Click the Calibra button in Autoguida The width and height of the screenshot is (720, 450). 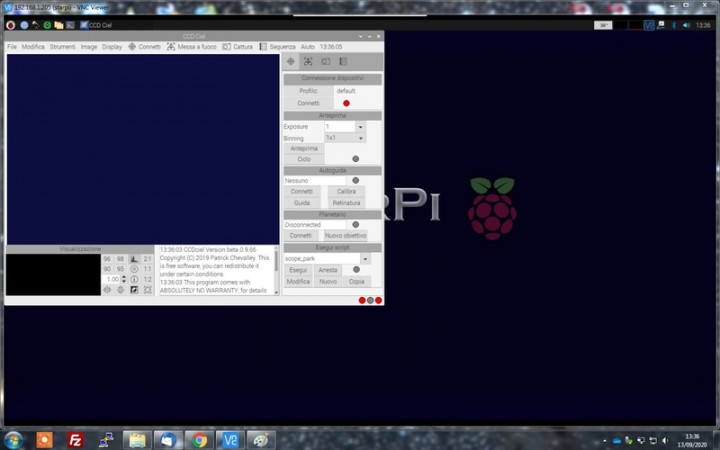346,191
